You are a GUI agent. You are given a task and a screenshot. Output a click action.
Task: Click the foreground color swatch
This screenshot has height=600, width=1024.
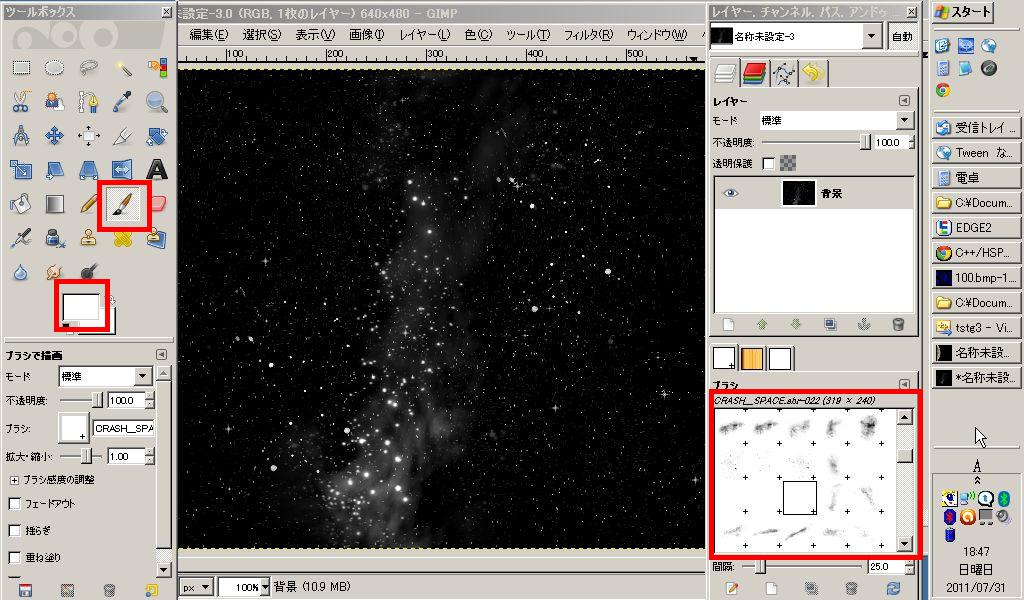click(x=81, y=306)
